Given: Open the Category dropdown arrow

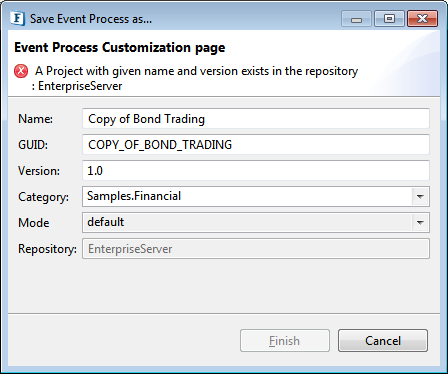Looking at the screenshot, I should click(420, 196).
